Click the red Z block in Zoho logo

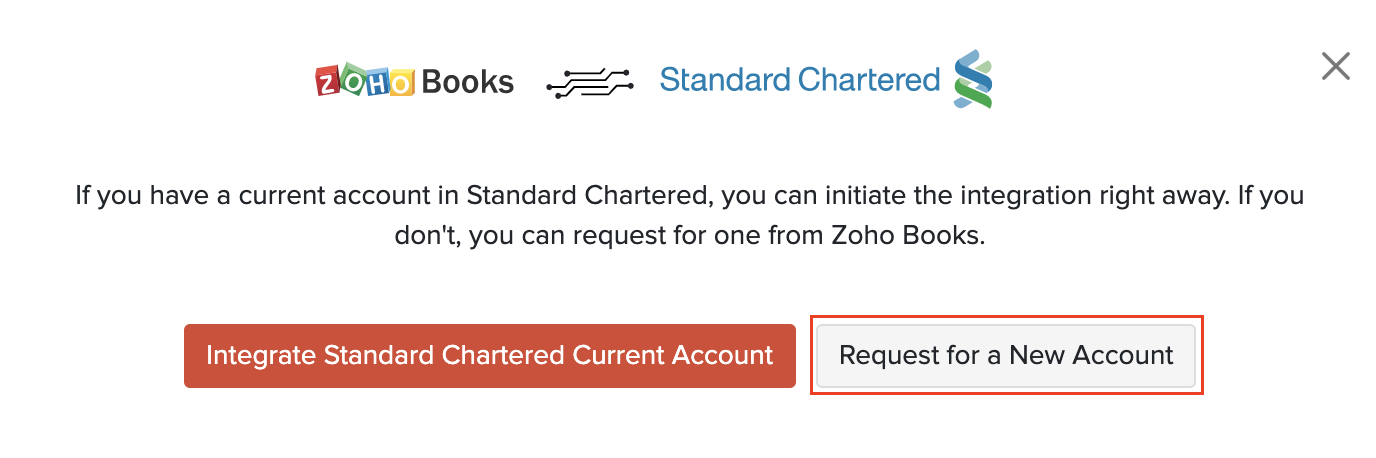pyautogui.click(x=329, y=82)
